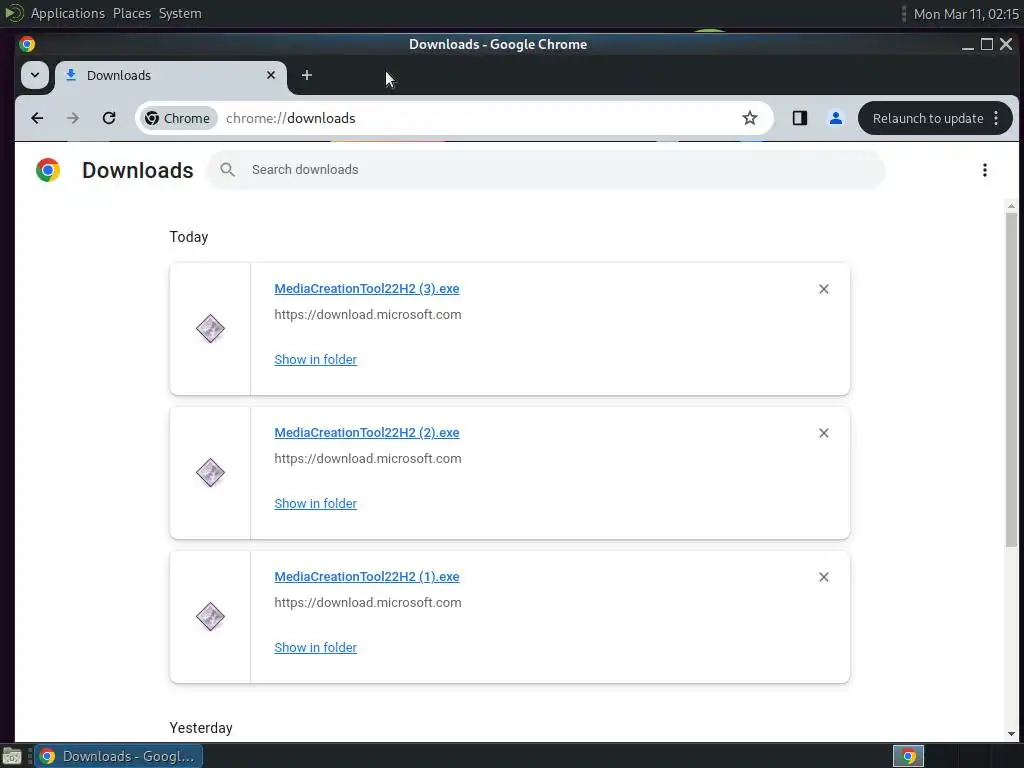Click file icon of MediaCreationTool22H2 (1).exe
Screen dimensions: 1024x768
click(x=210, y=616)
